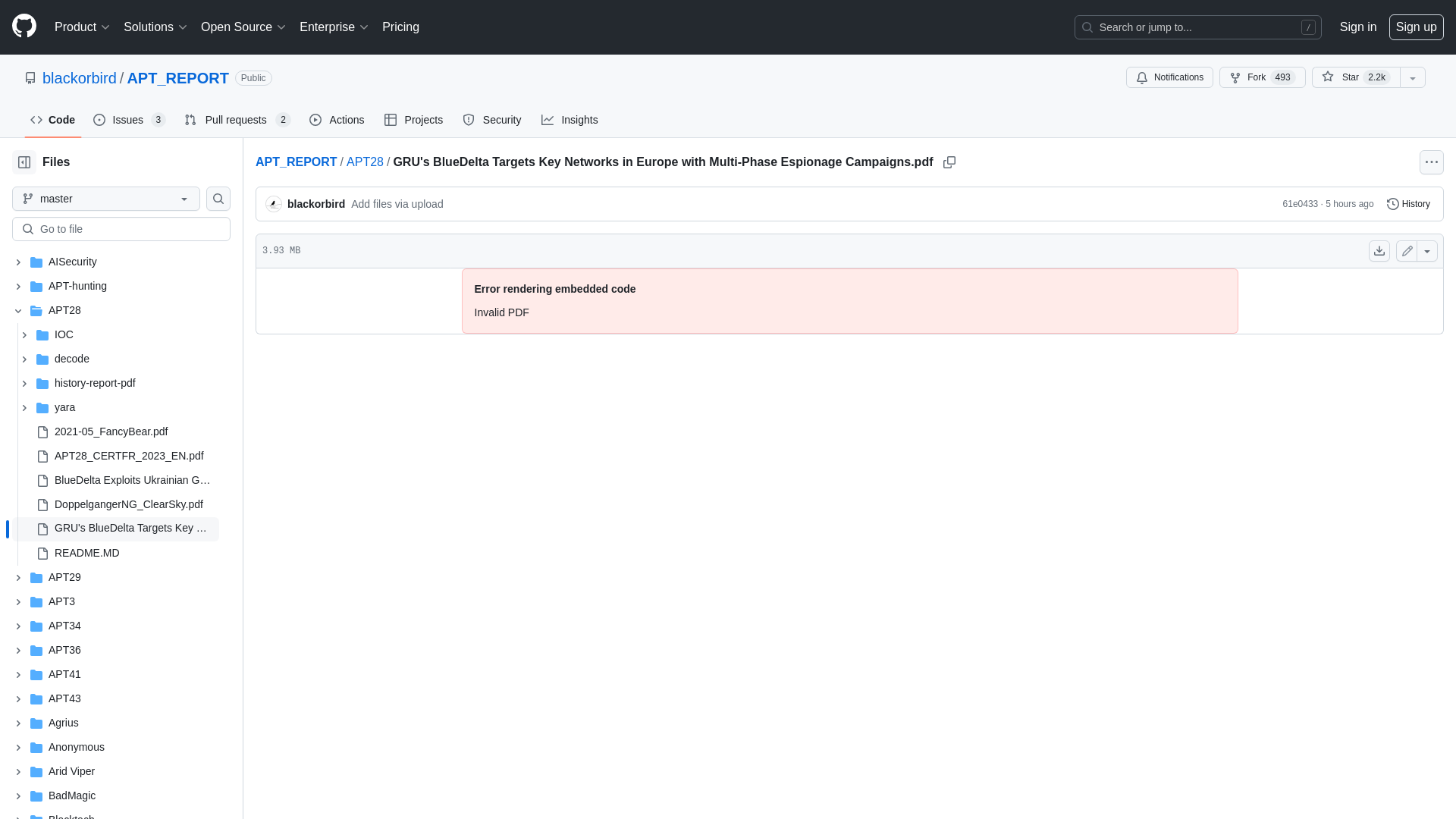Switch to the Projects tab
1456x819 pixels.
point(413,120)
